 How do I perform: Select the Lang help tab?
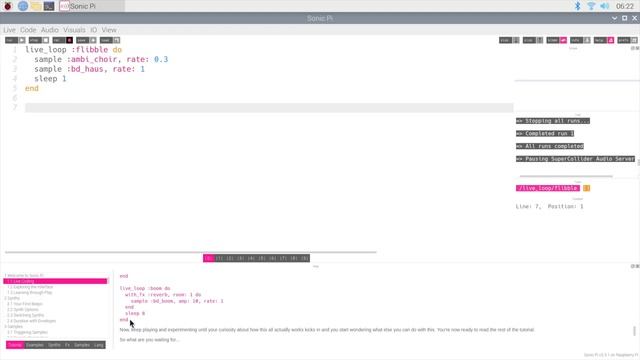point(98,345)
